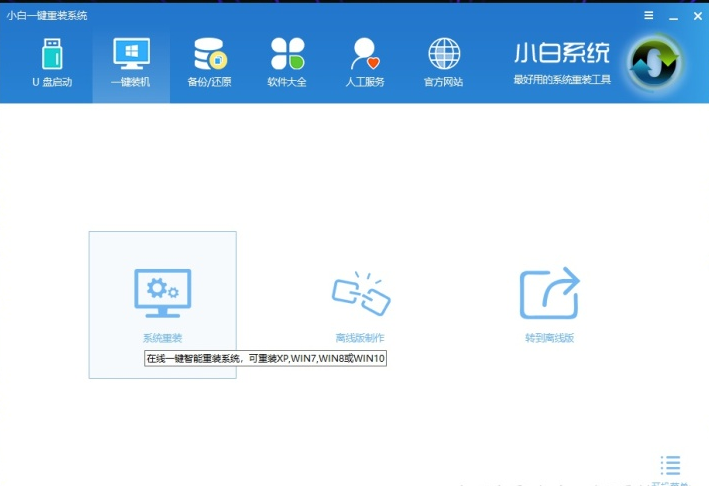Switch to the 软件大全 tab label
709x486 pixels.
pos(287,82)
